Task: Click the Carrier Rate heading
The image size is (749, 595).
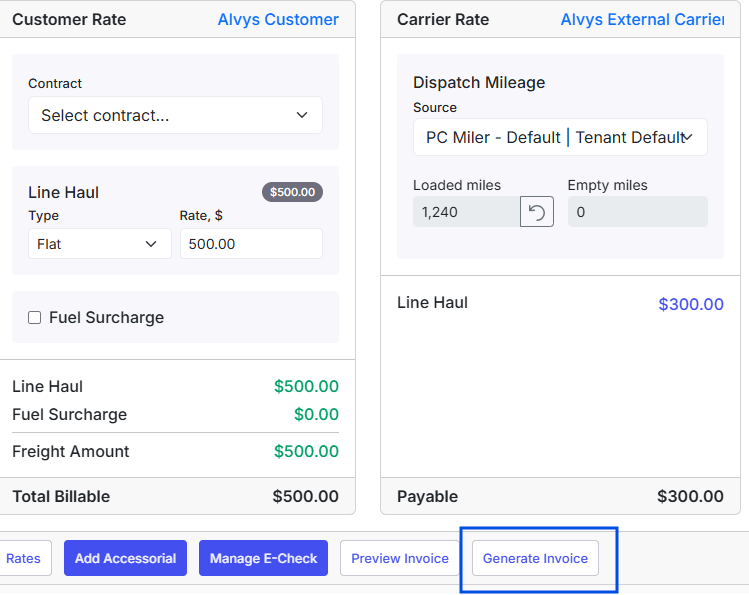Action: point(443,20)
